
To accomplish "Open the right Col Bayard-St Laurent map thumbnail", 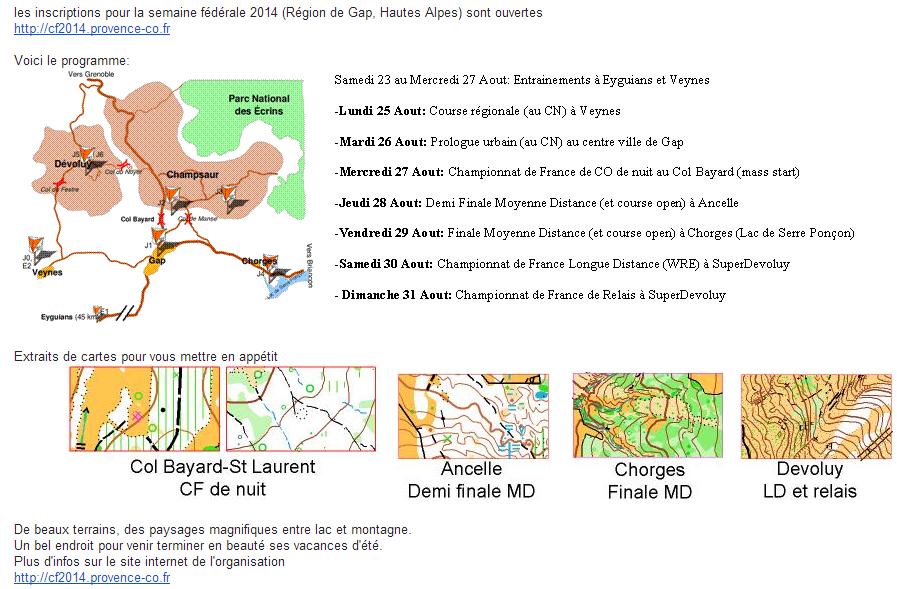I will click(300, 409).
